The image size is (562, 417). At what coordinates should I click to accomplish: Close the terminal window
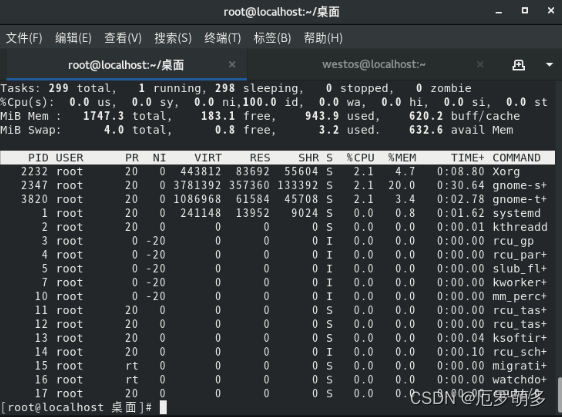pyautogui.click(x=551, y=11)
